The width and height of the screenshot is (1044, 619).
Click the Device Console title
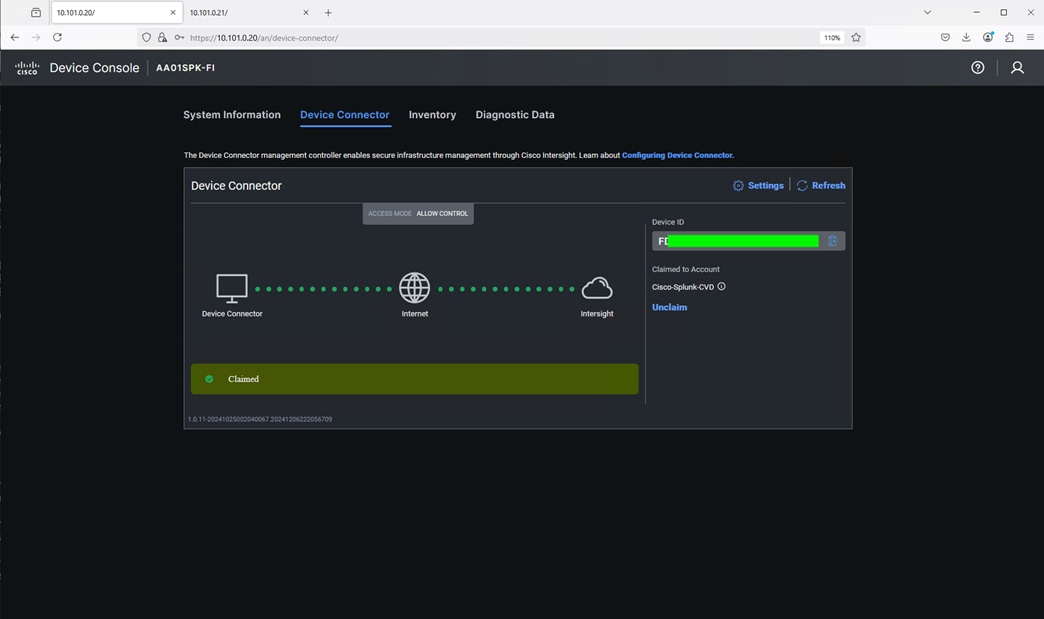pyautogui.click(x=95, y=68)
